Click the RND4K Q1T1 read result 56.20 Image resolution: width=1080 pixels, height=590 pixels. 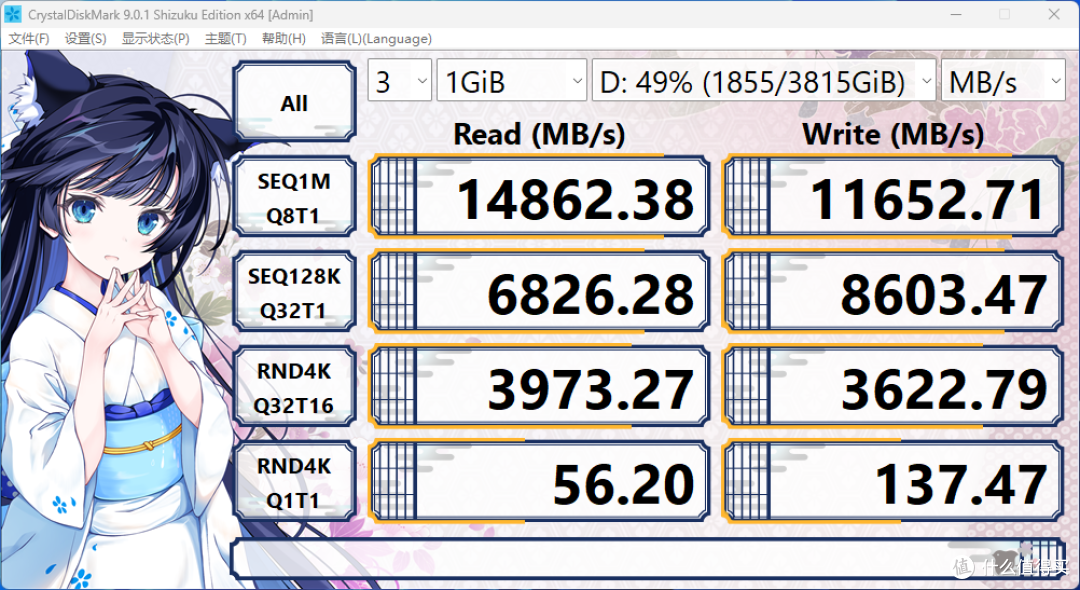540,483
